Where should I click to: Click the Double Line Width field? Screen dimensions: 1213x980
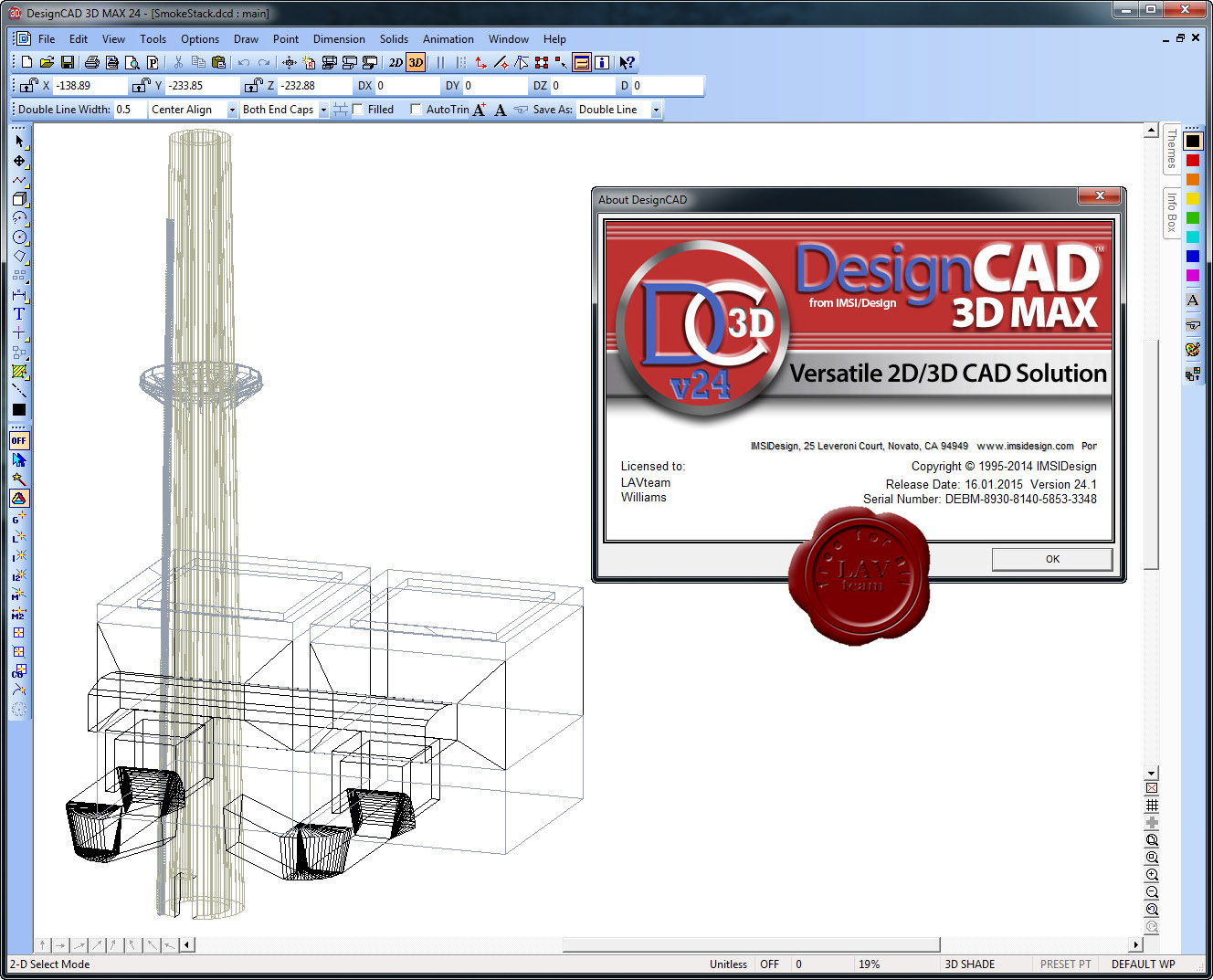pos(129,109)
